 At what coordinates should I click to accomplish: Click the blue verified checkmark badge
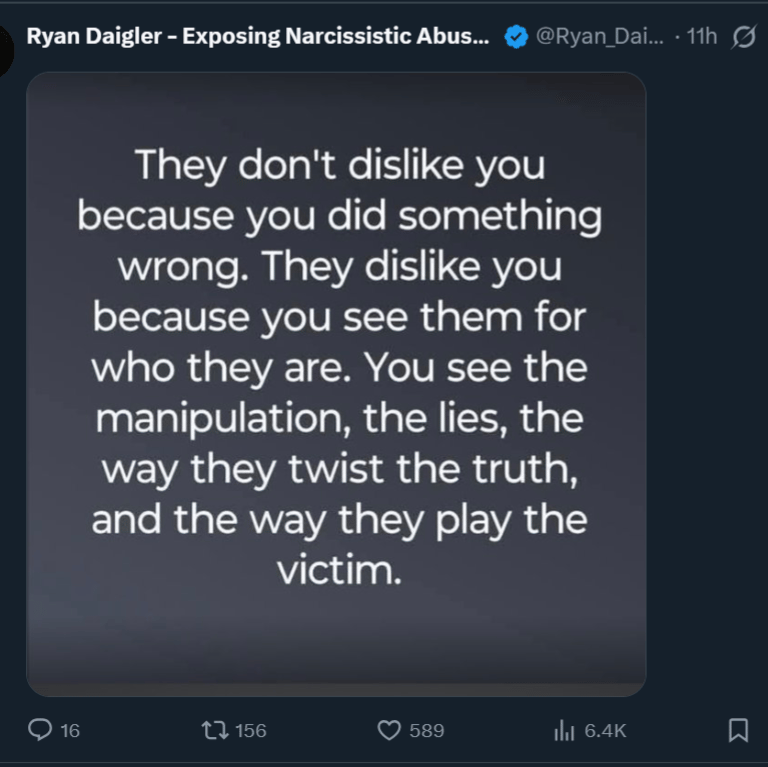coord(515,37)
